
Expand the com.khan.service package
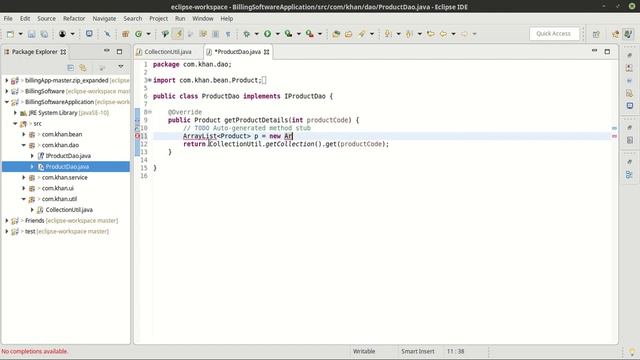[x=24, y=178]
